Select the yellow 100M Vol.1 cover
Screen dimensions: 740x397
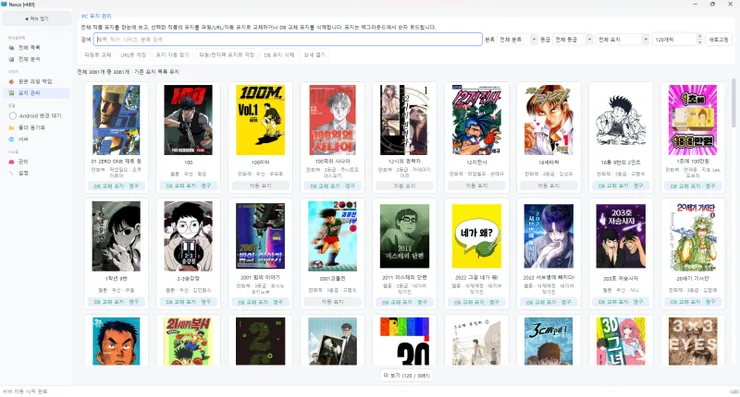(x=261, y=120)
